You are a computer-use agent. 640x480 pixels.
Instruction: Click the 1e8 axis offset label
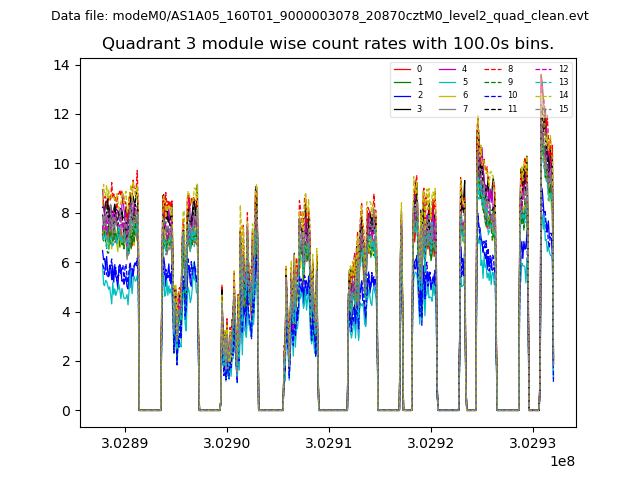coord(561,461)
